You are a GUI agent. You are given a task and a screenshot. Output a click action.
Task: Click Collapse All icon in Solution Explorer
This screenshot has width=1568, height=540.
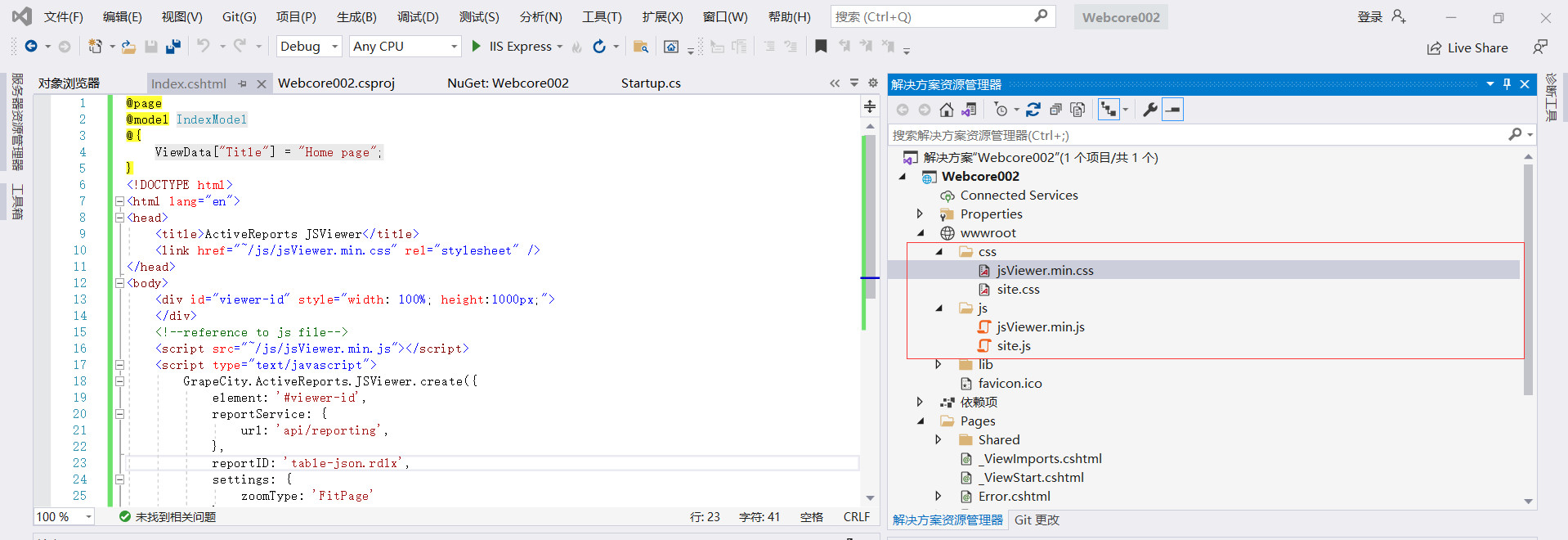[x=1055, y=110]
